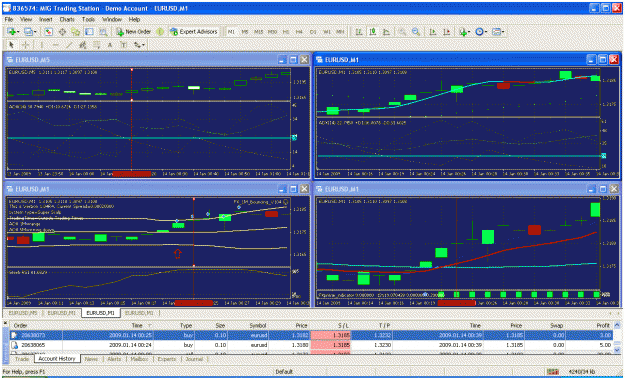
Task: Expand the Indicators list dropdown arrow
Action: coord(469,32)
